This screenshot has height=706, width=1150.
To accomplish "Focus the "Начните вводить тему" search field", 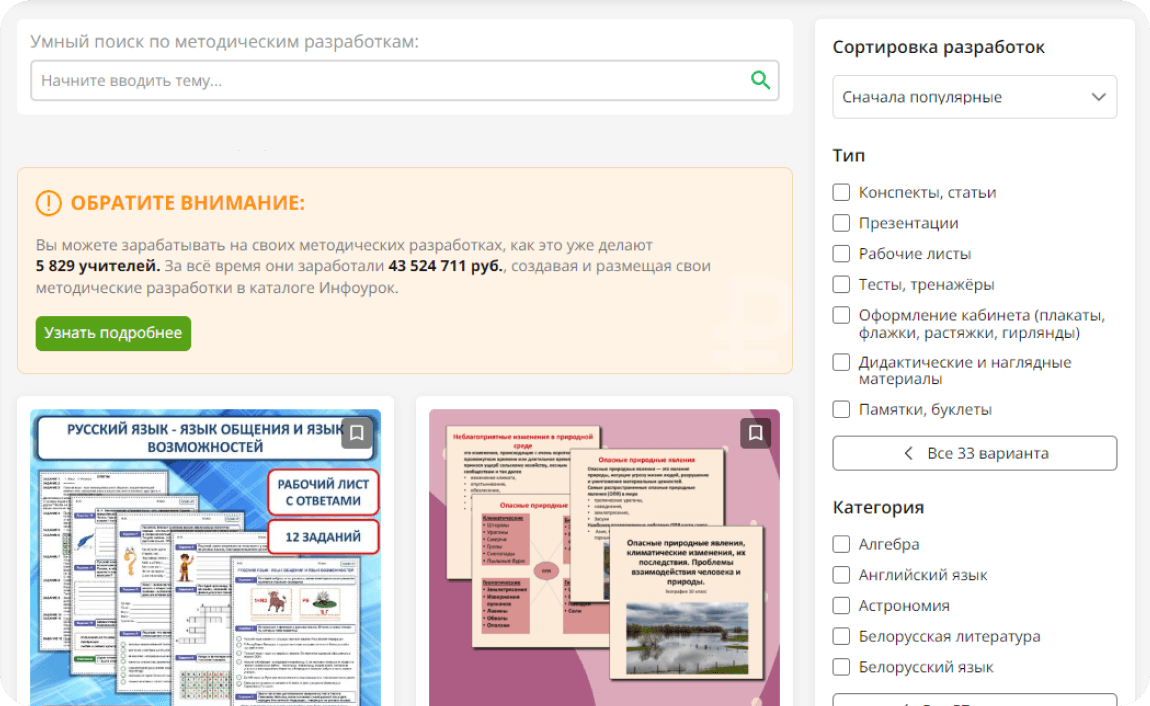I will coord(390,80).
